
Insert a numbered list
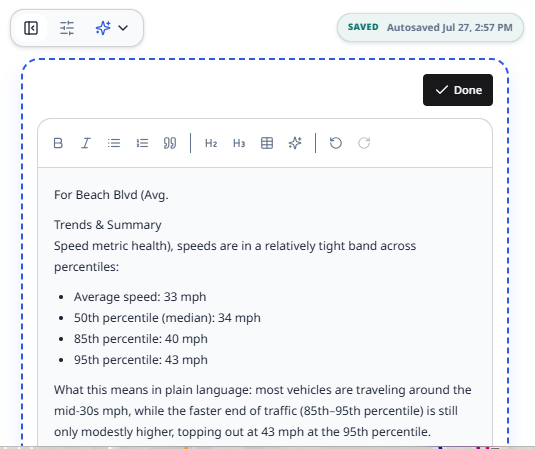[142, 143]
